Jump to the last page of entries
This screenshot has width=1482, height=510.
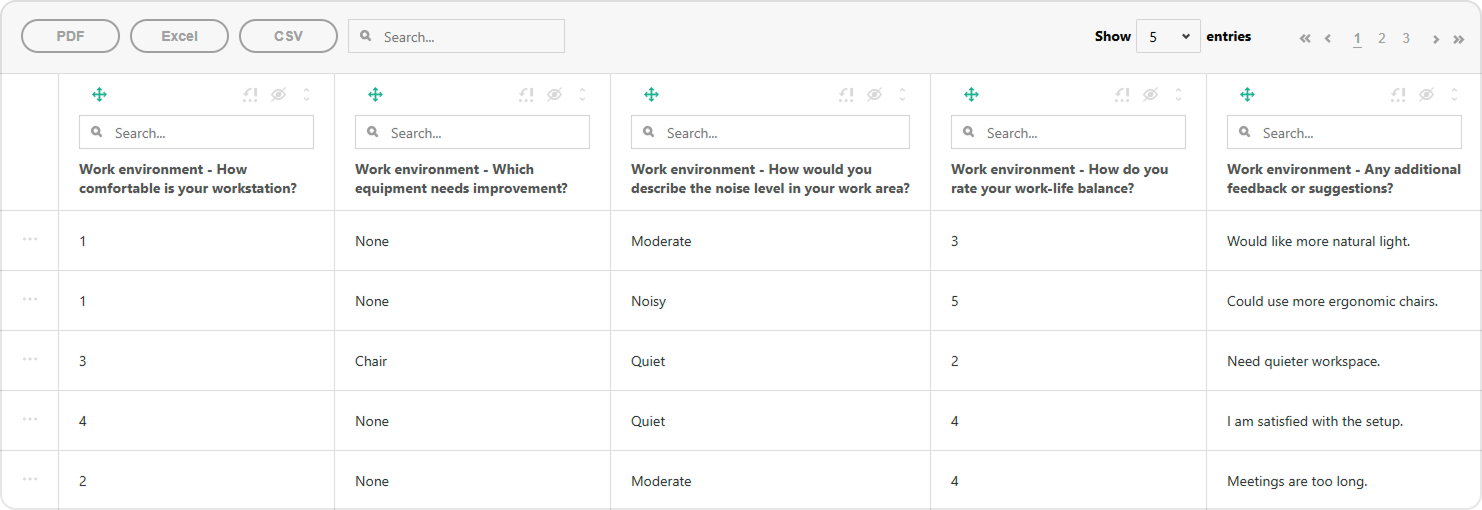[x=1458, y=39]
